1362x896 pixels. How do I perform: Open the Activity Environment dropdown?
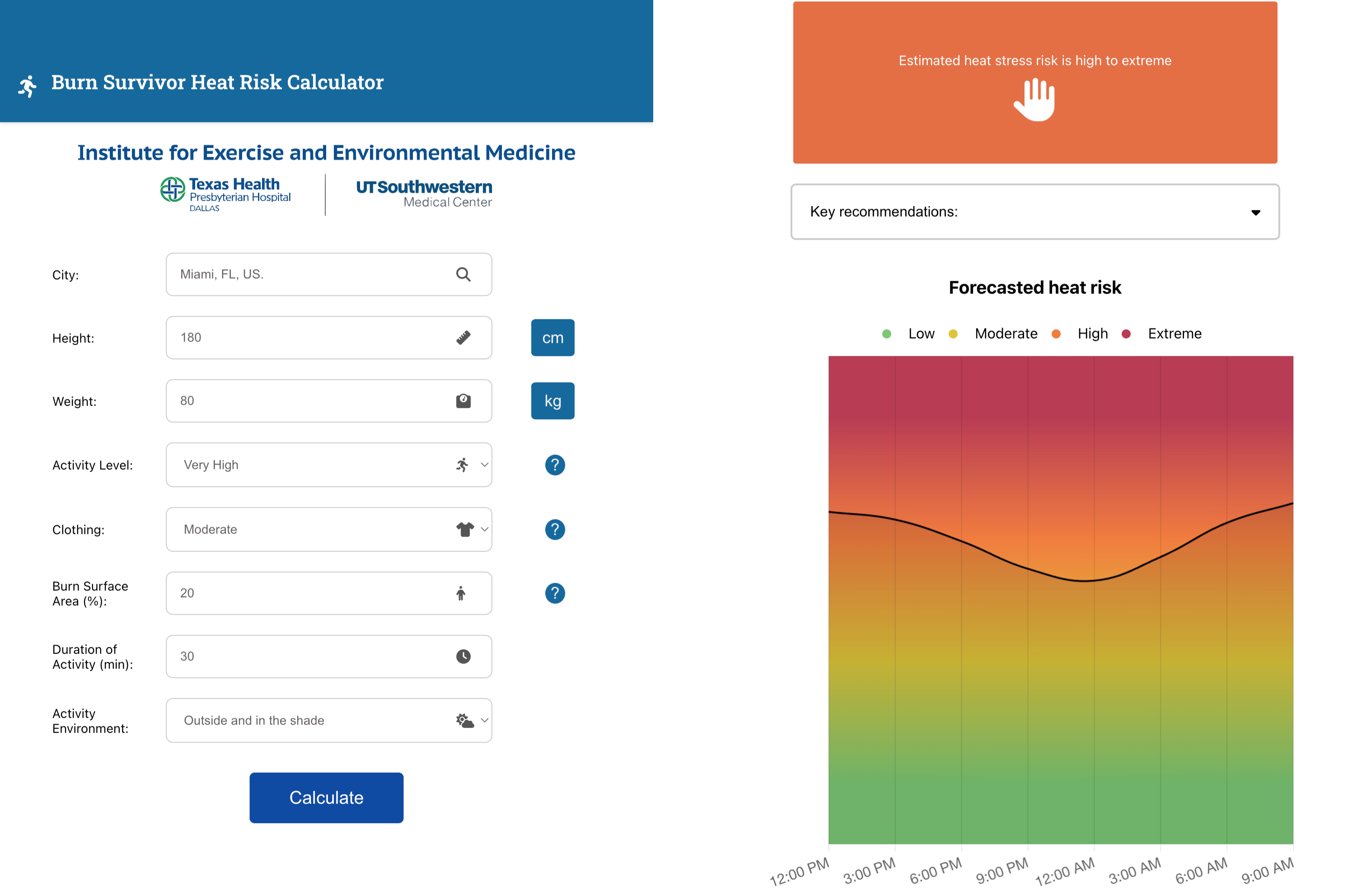coord(329,721)
